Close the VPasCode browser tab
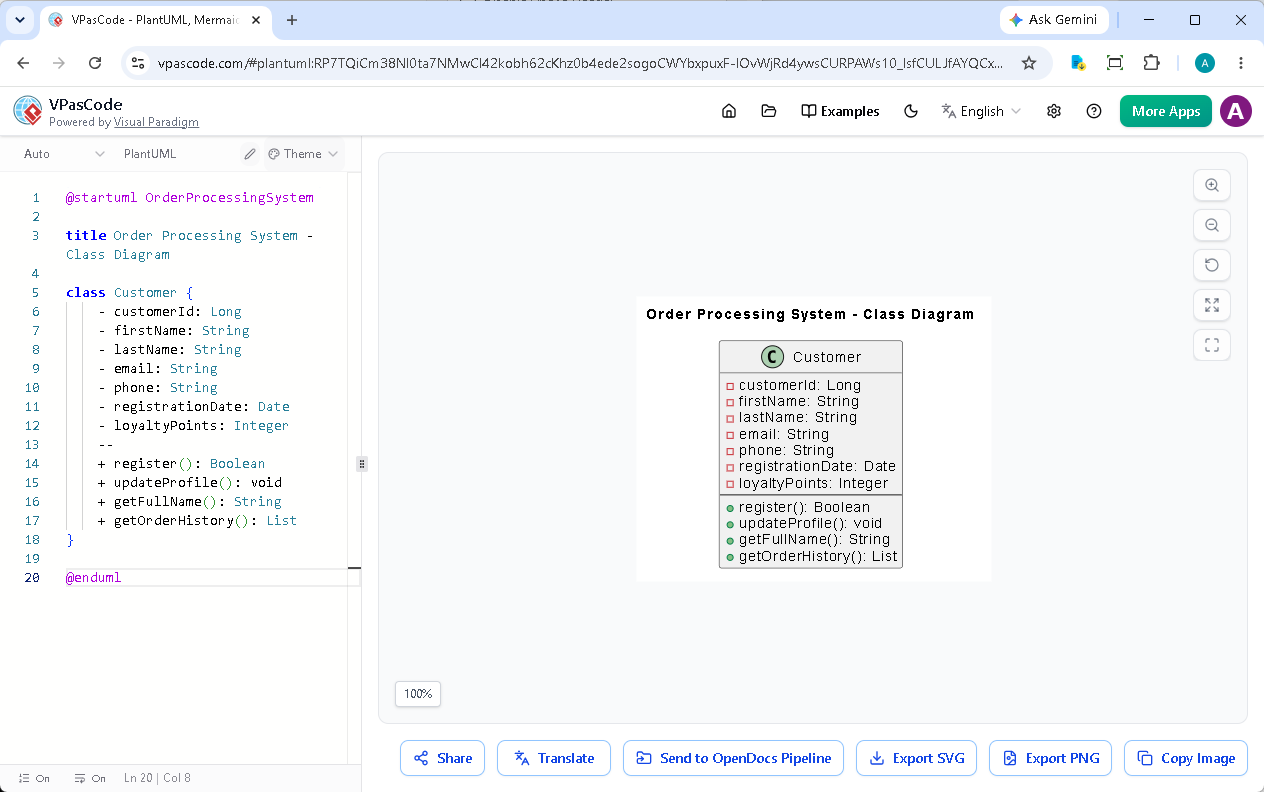The image size is (1264, 792). (257, 20)
